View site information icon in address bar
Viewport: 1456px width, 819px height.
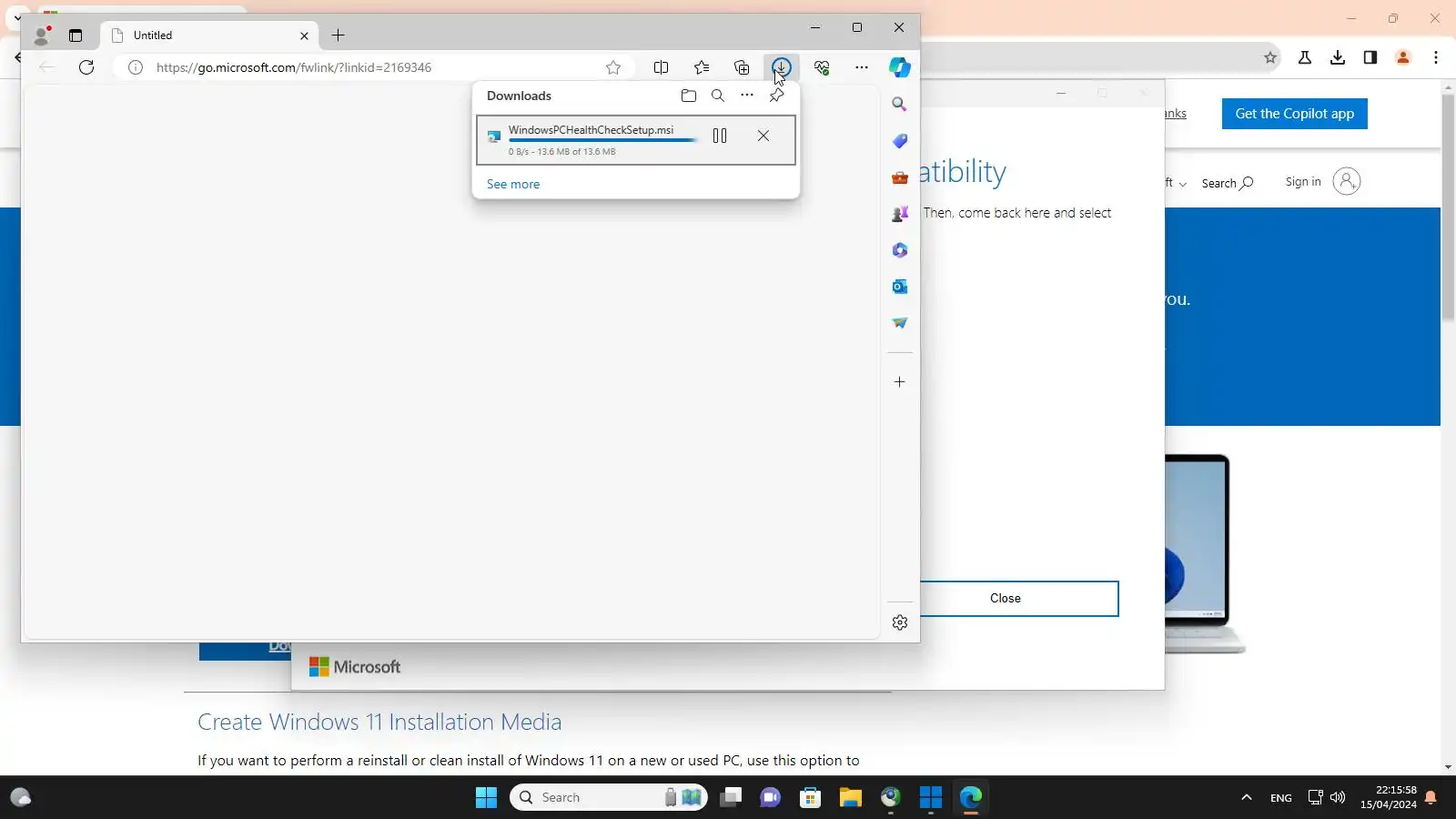[136, 67]
